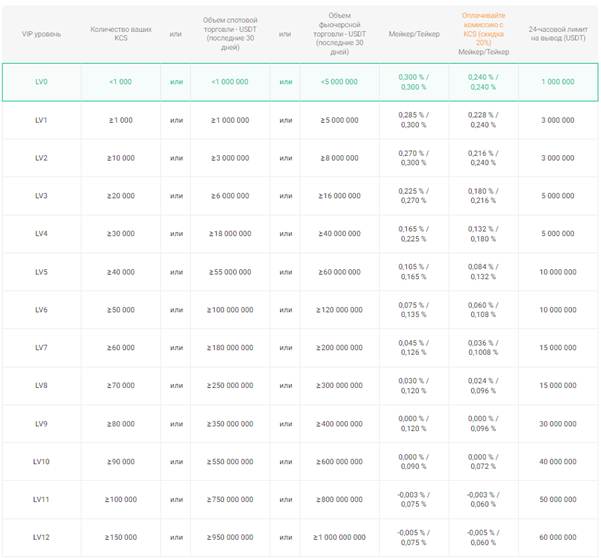The width and height of the screenshot is (601, 559).
Task: Click the "VIP уровень" column header
Action: (x=41, y=34)
